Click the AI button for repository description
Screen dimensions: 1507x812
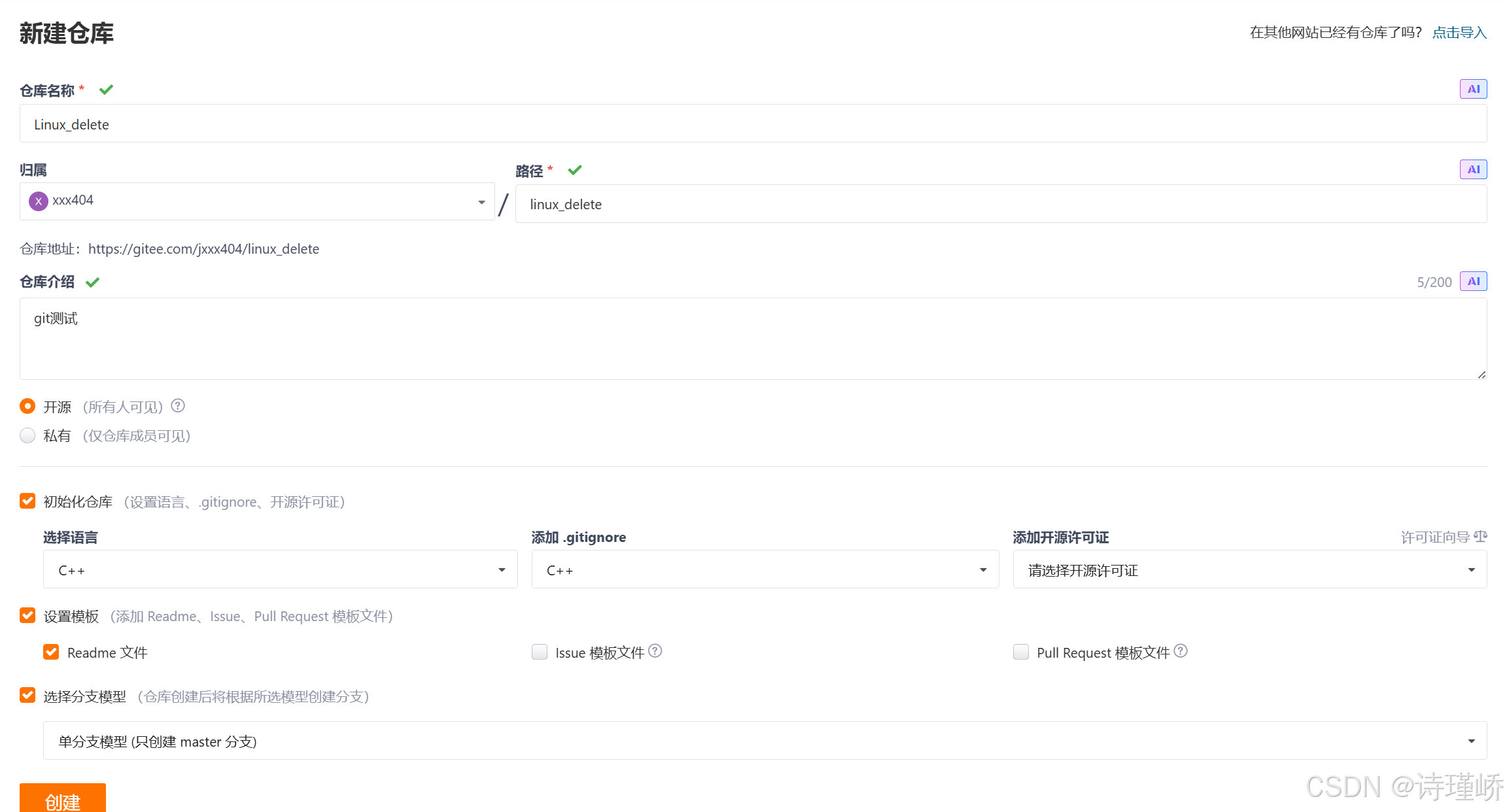click(x=1473, y=281)
